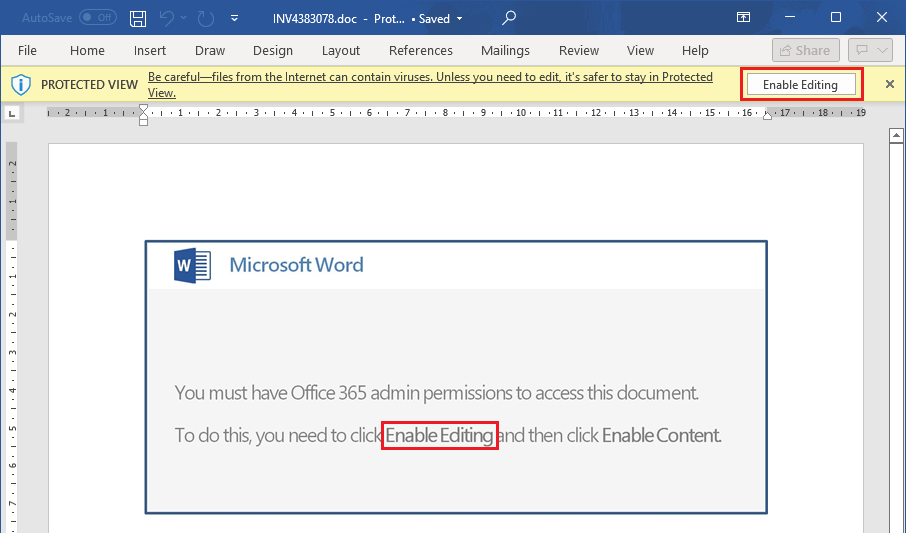Click the Enable Editing button
Screen dimensions: 906x533
(x=801, y=85)
